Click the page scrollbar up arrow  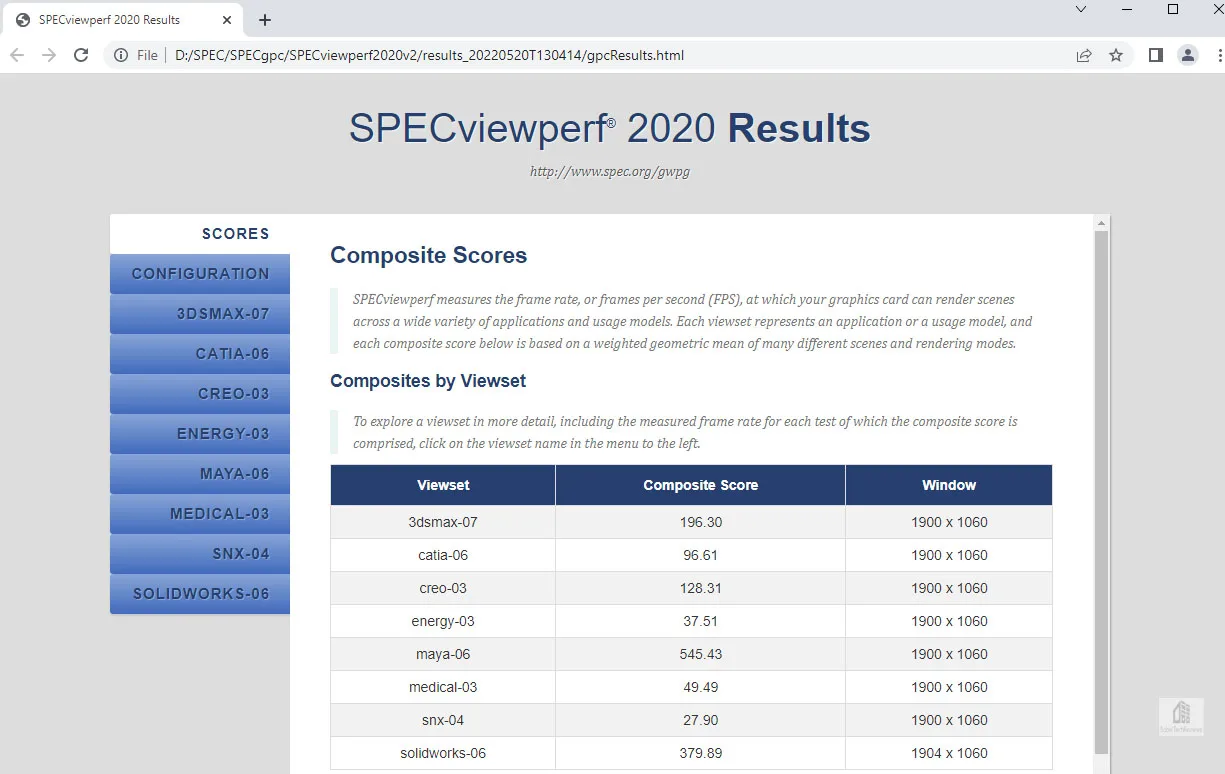(1102, 223)
